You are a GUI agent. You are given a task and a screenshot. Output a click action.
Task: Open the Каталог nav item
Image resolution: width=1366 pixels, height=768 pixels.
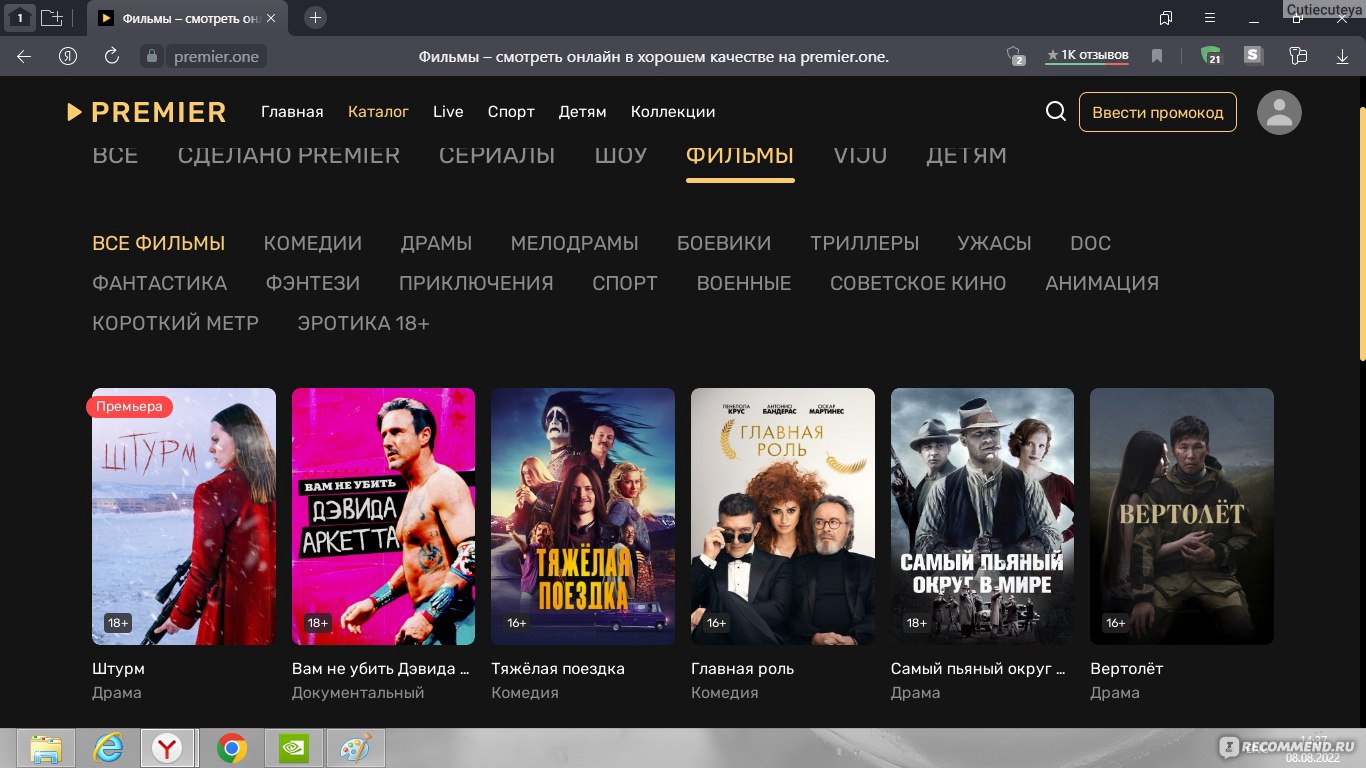click(378, 112)
